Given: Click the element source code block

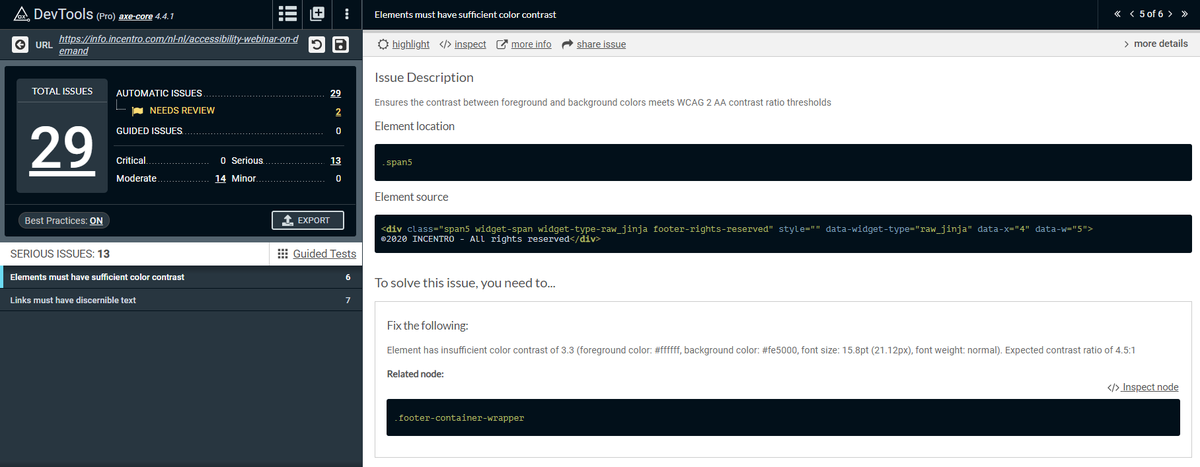Looking at the screenshot, I should (x=783, y=234).
